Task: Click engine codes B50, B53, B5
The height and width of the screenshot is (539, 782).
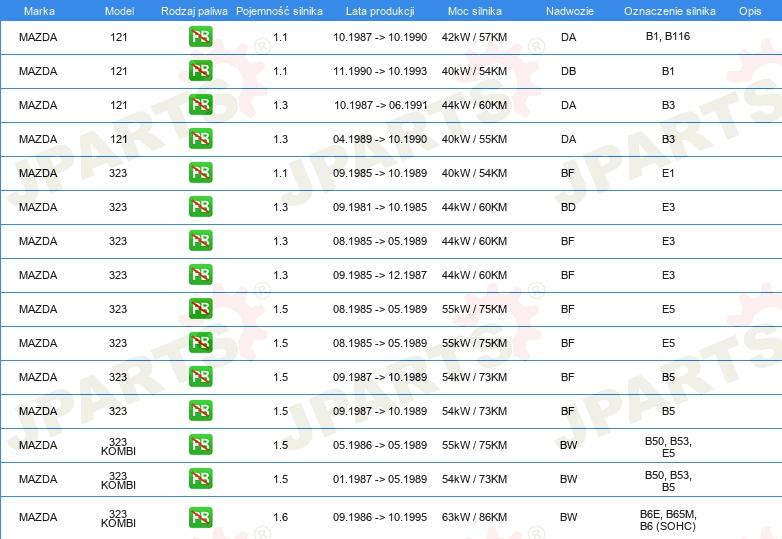Action: [x=668, y=481]
